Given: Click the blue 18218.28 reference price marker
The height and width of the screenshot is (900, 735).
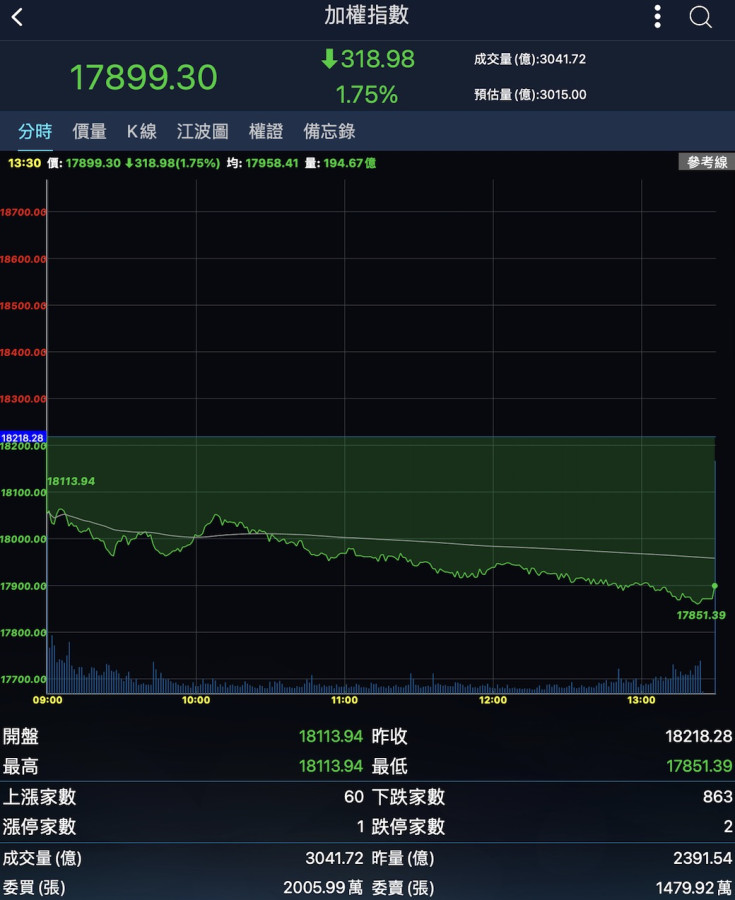Looking at the screenshot, I should click(x=22, y=438).
